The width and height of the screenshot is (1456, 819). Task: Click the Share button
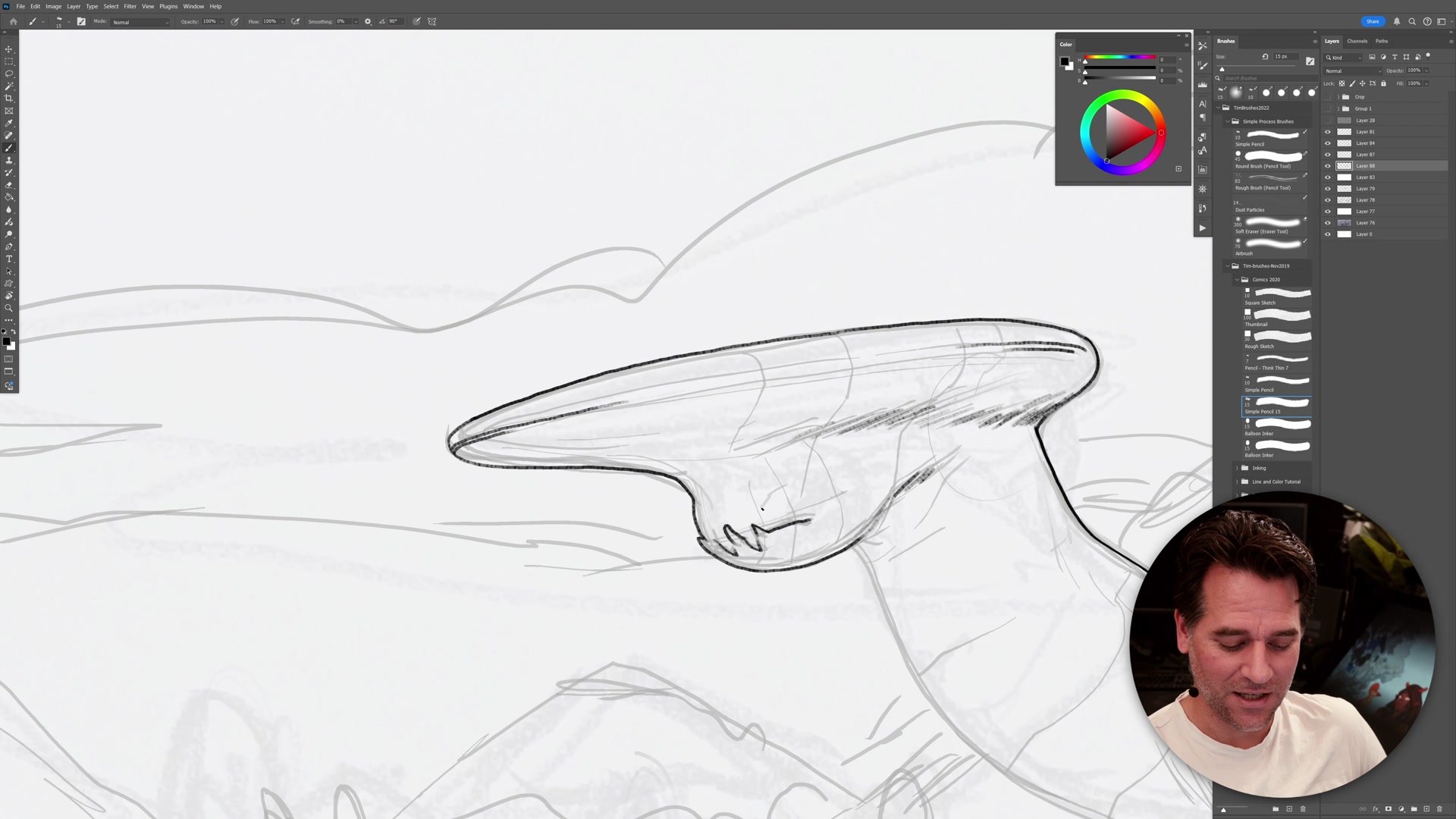pos(1373,21)
